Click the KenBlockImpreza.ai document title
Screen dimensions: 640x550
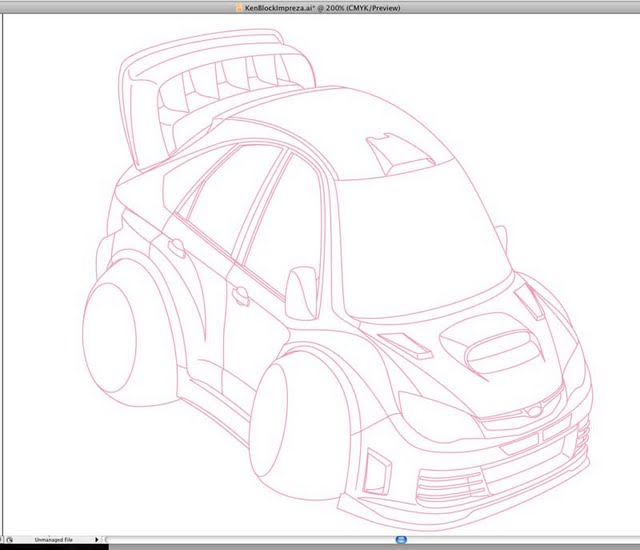[322, 8]
